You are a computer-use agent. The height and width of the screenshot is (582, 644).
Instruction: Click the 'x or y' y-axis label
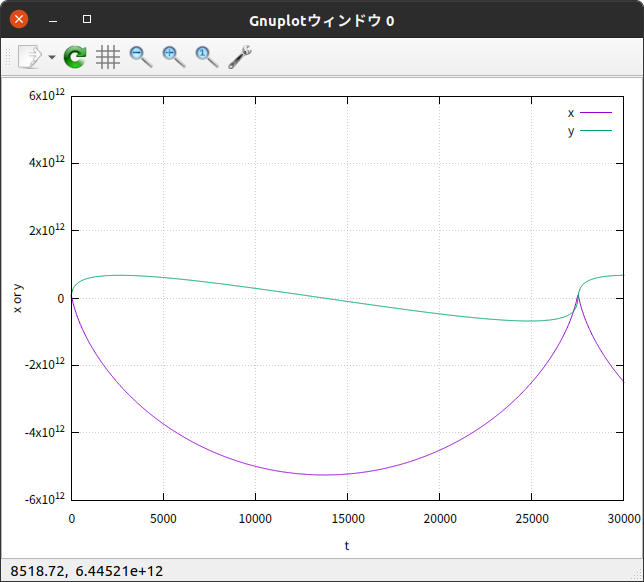coord(17,299)
